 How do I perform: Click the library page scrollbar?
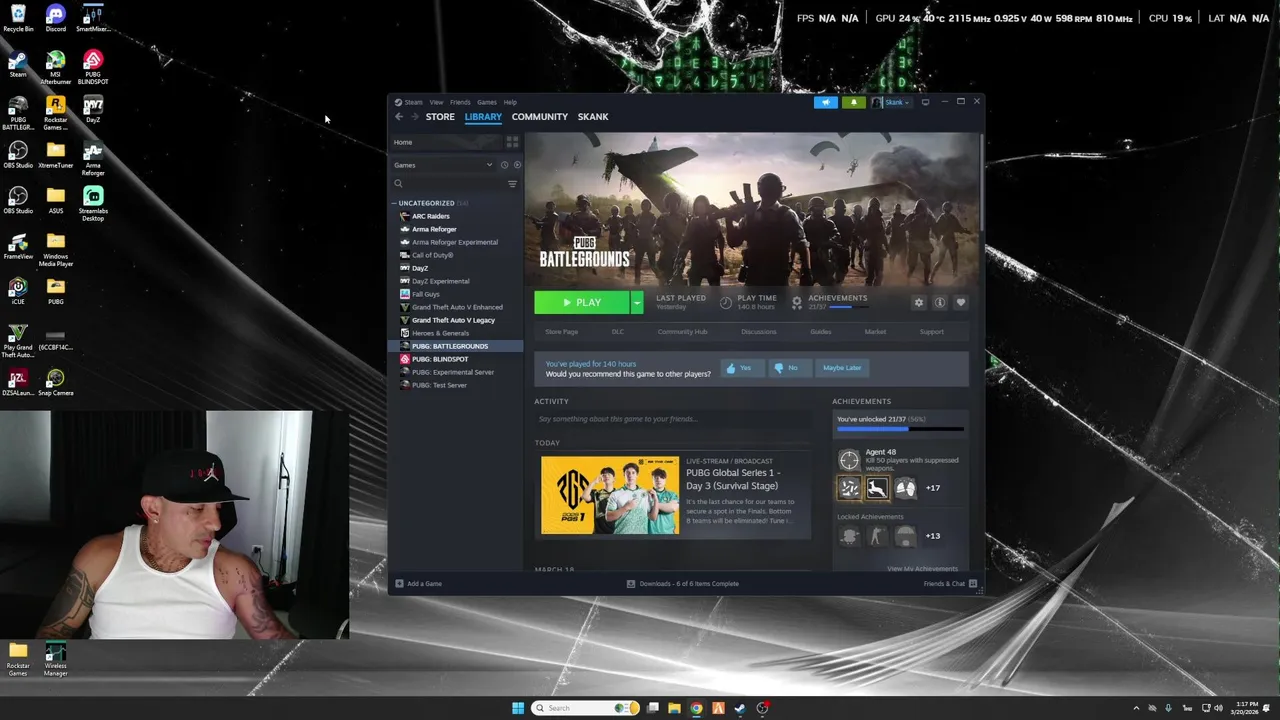[x=982, y=180]
